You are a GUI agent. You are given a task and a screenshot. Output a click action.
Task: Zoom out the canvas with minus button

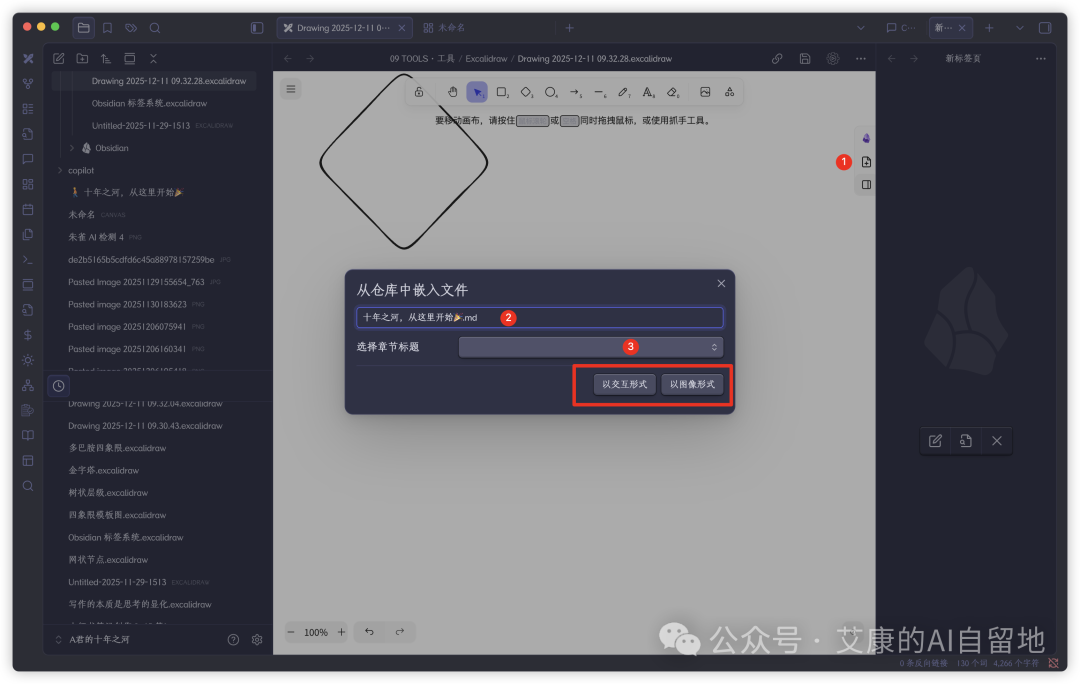tap(291, 632)
